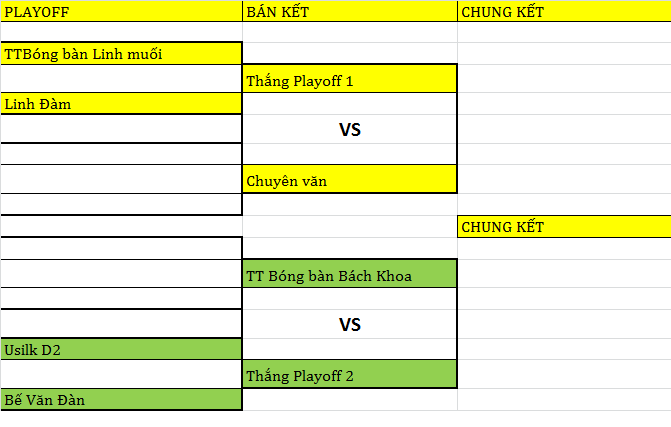
Task: Select the Usilk D2 cell
Action: 122,349
